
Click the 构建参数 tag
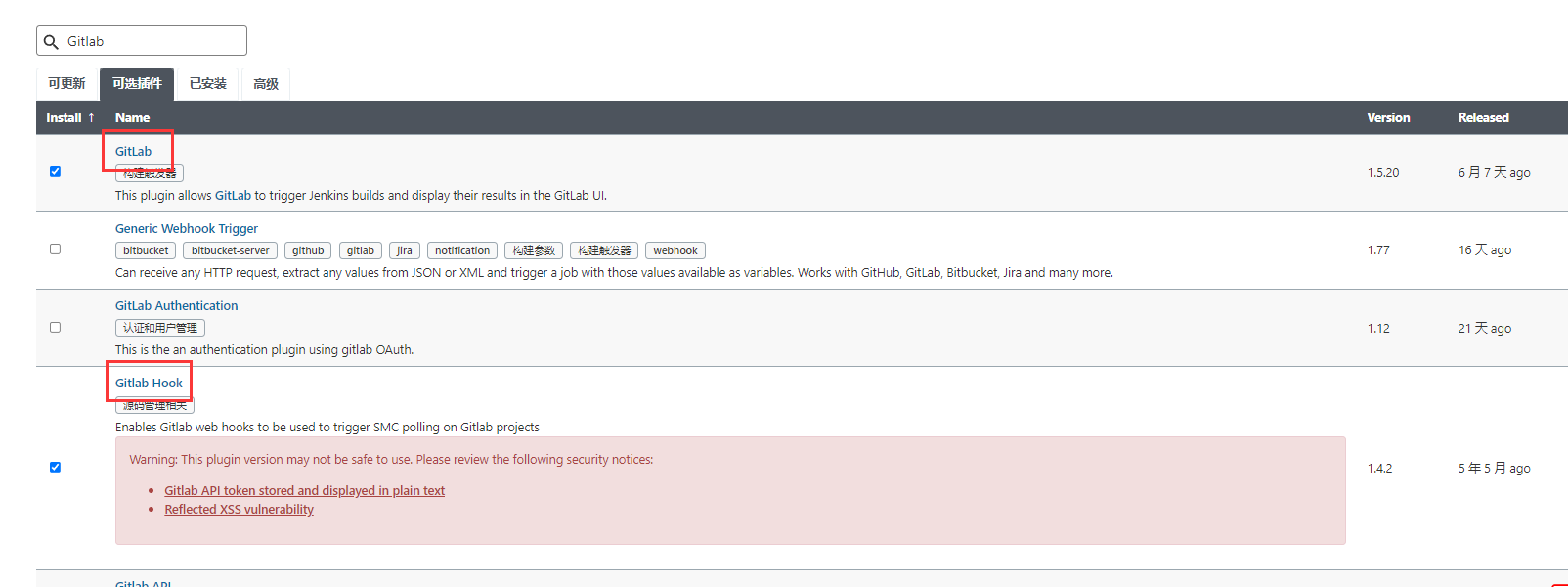tap(534, 250)
